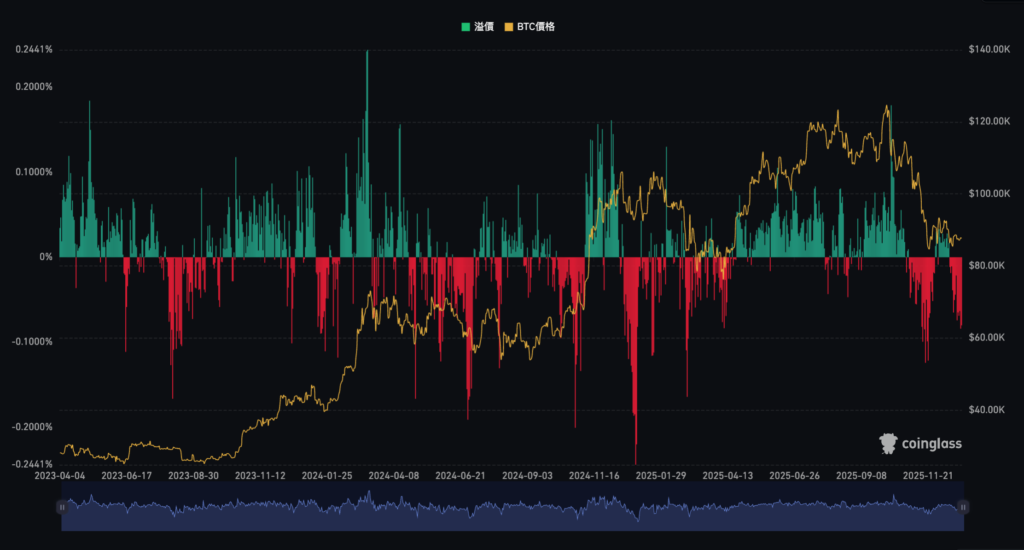Screen dimensions: 1024x550
Task: Click the 2024-11-16 date axis label
Action: pos(595,476)
